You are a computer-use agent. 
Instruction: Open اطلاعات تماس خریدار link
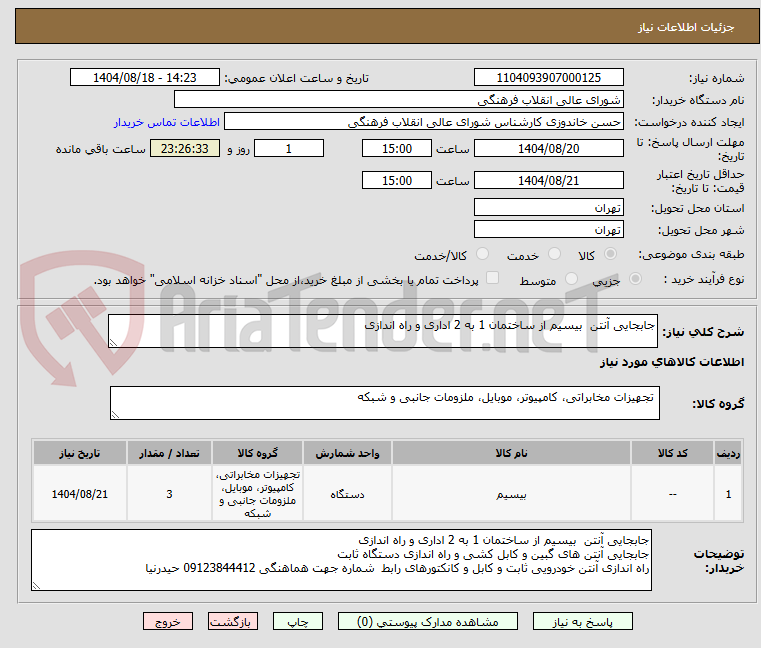[167, 122]
